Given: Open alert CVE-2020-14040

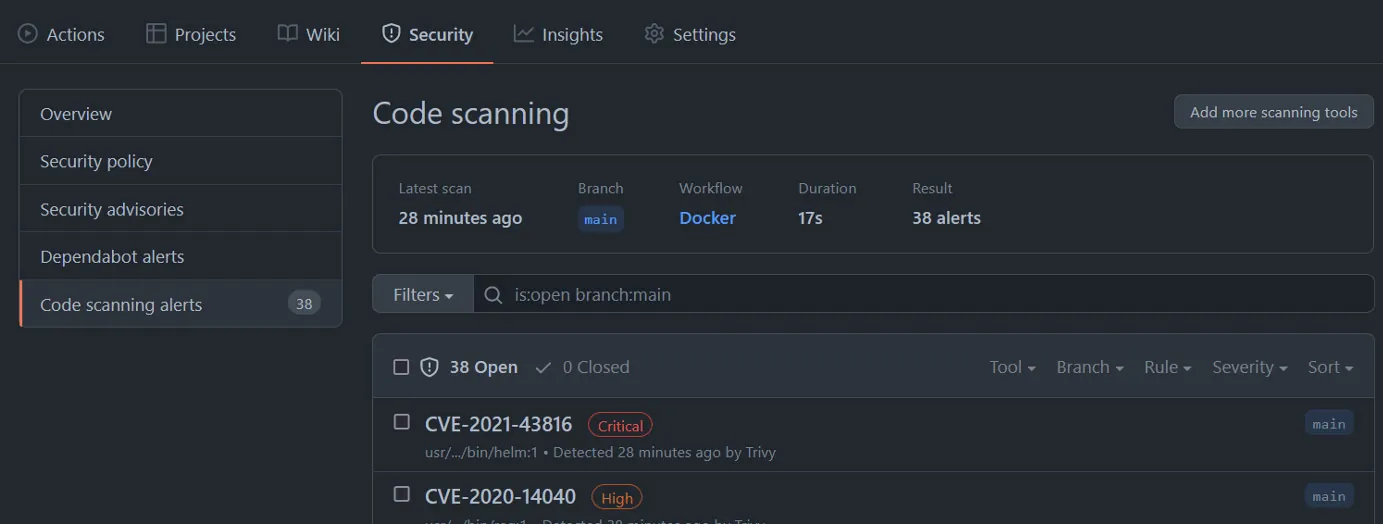Looking at the screenshot, I should (500, 496).
